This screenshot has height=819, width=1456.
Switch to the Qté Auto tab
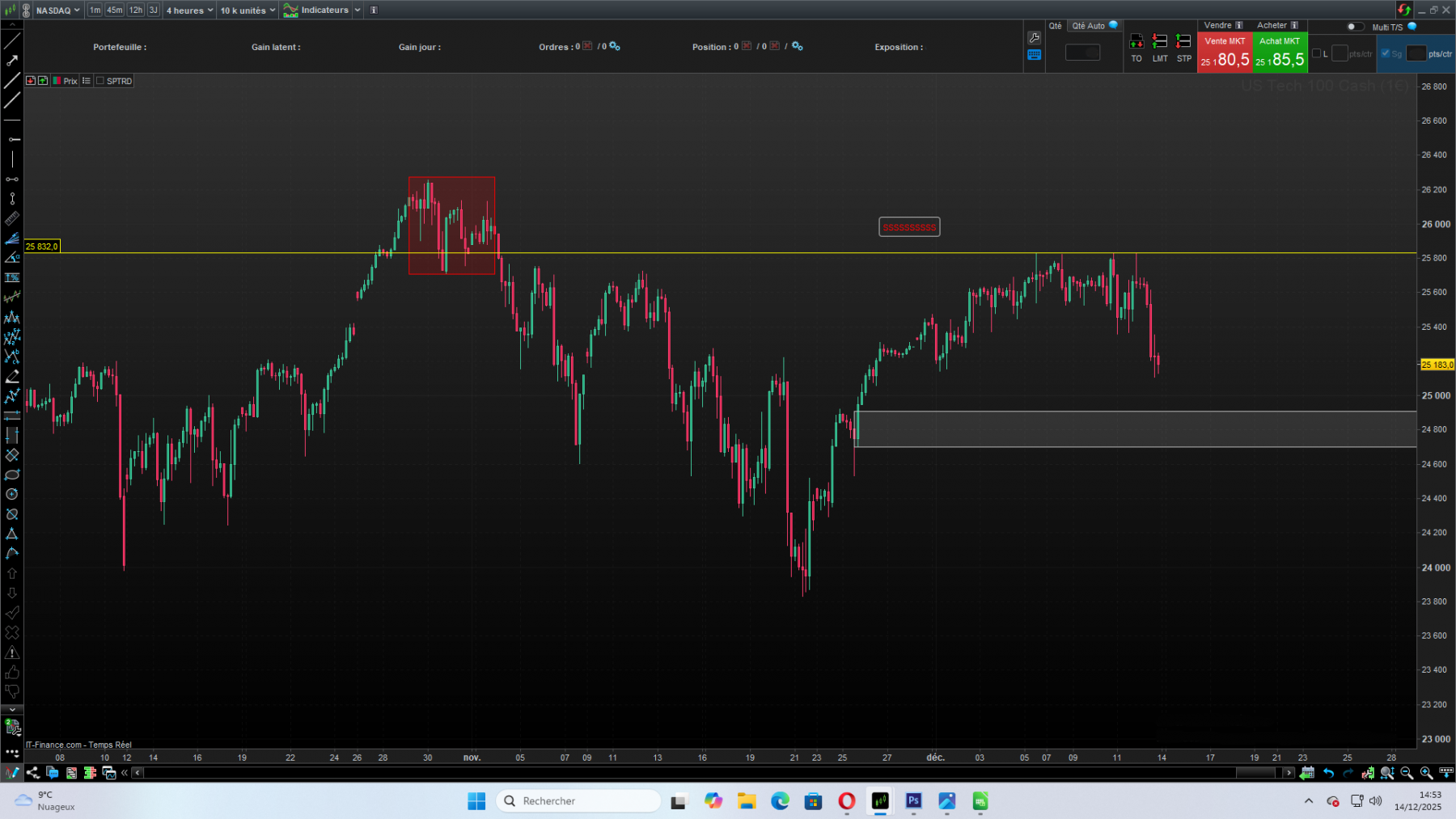pyautogui.click(x=1088, y=26)
